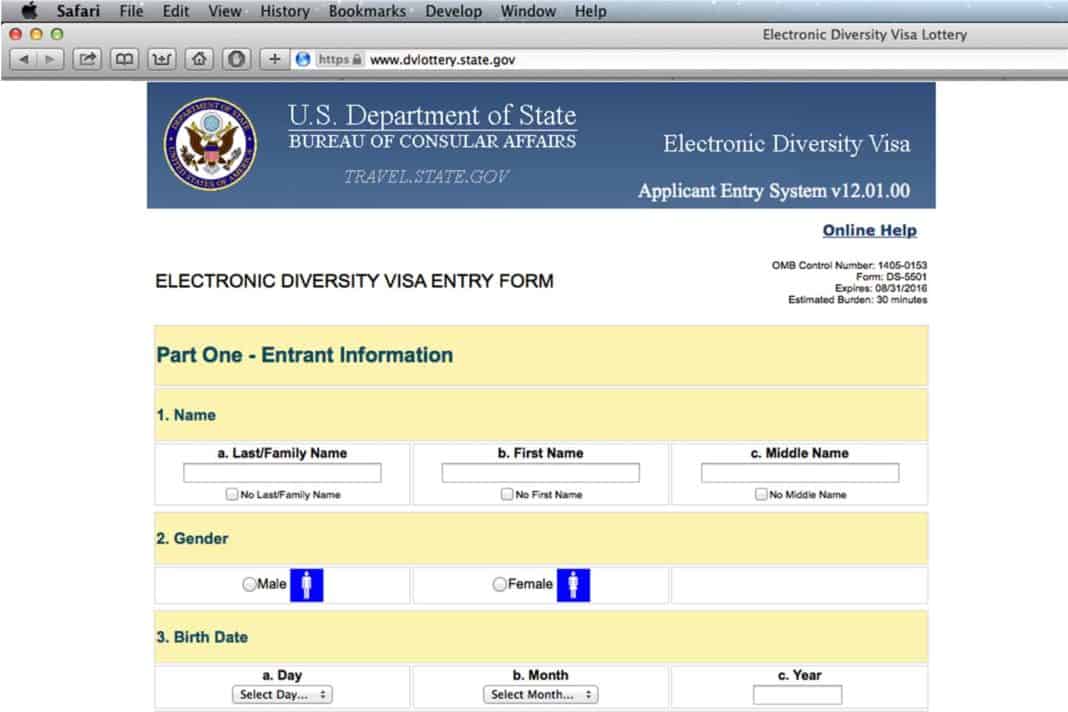
Task: Open the Safari menu
Action: point(78,11)
